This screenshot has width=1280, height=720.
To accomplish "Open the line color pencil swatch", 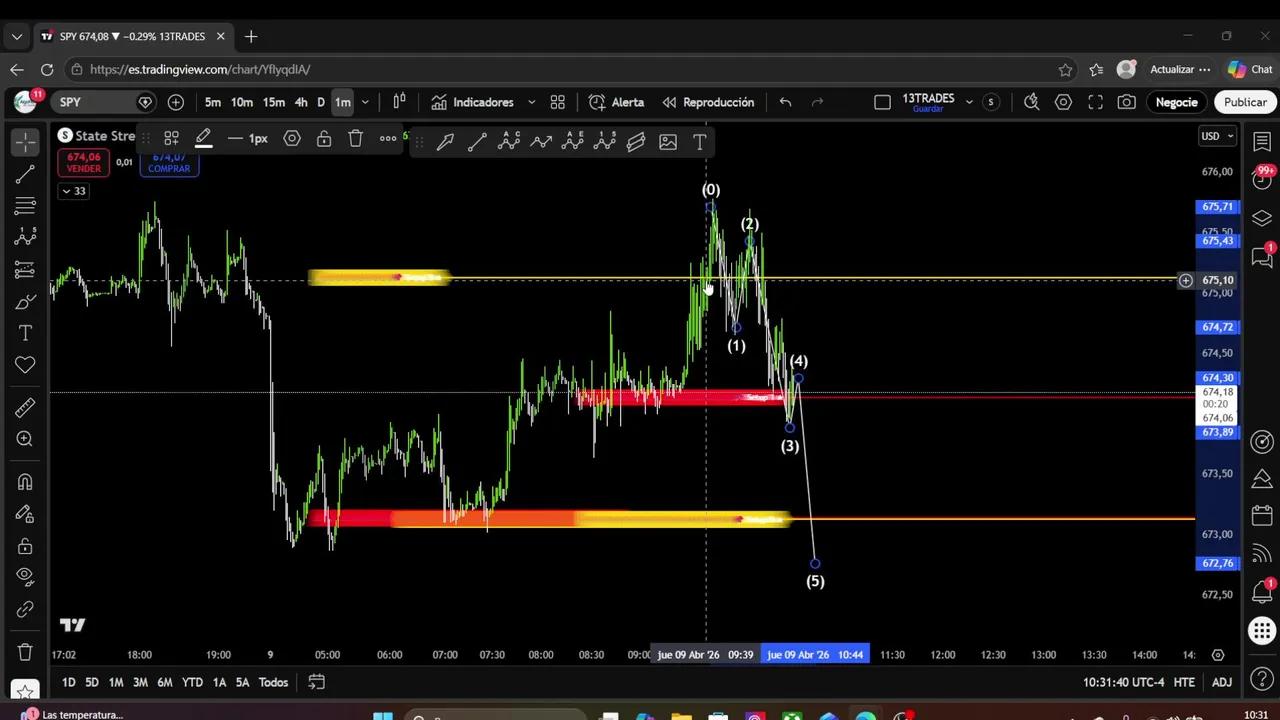I will [x=204, y=139].
